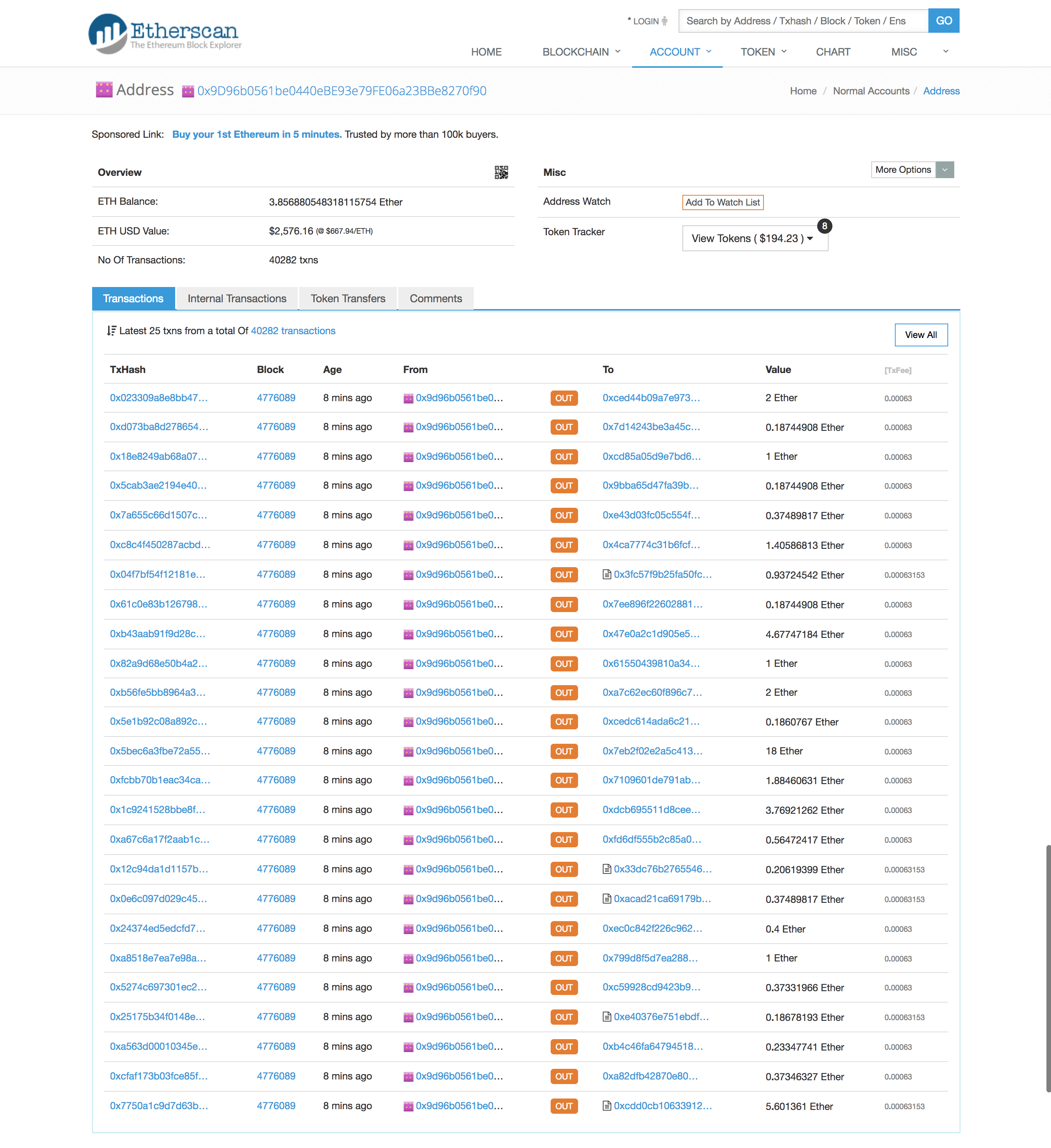The image size is (1051, 1148).
Task: Open transaction 0x82a9d68e50b4a2
Action: (x=158, y=663)
